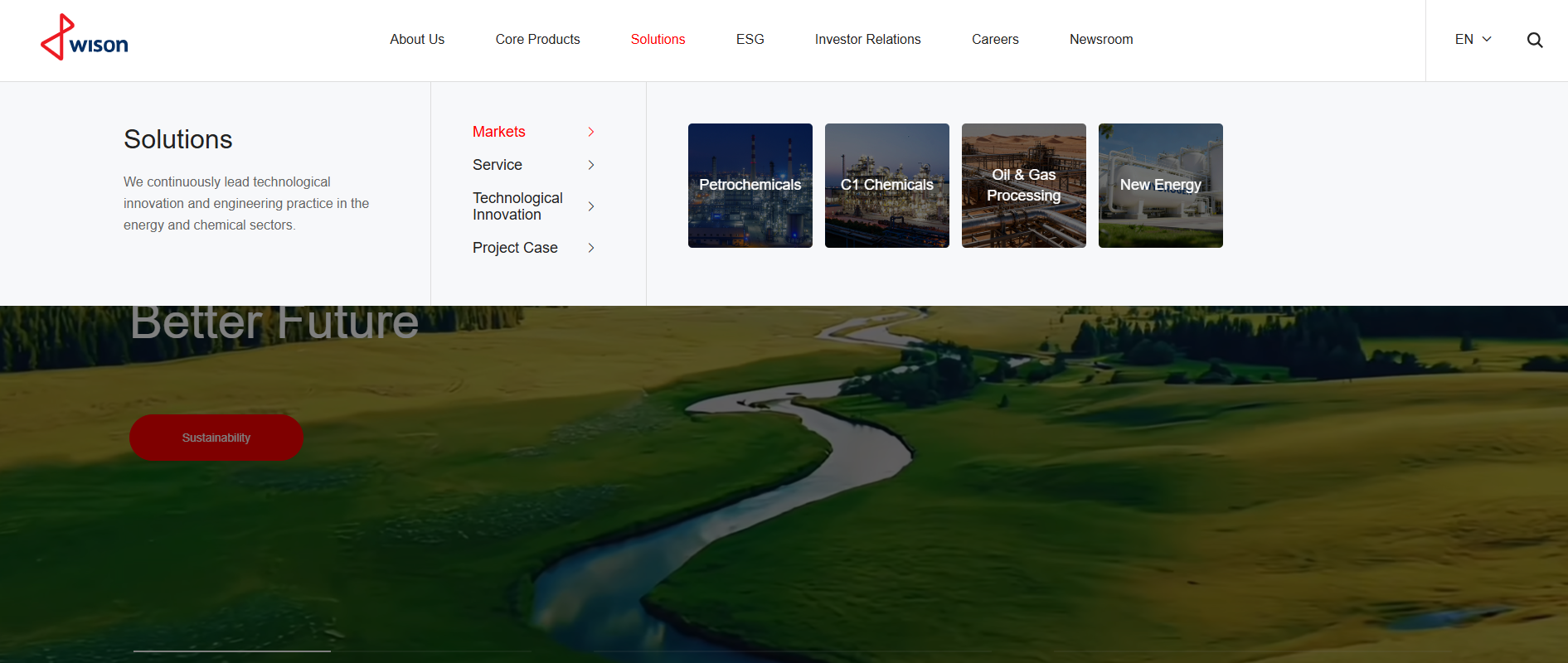The height and width of the screenshot is (663, 1568).
Task: Open Oil & Gas Processing tile
Action: coord(1023,186)
